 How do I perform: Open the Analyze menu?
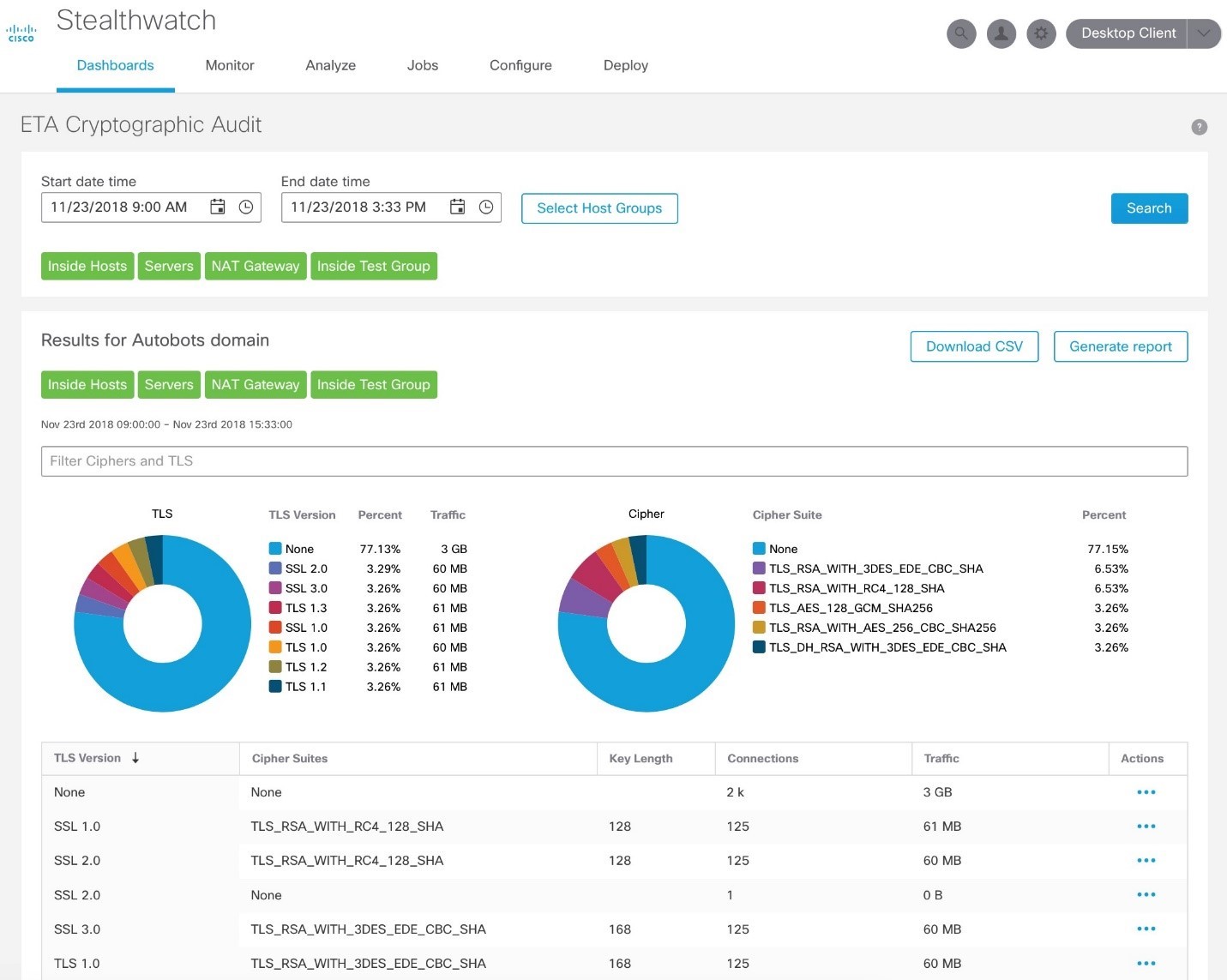click(330, 65)
